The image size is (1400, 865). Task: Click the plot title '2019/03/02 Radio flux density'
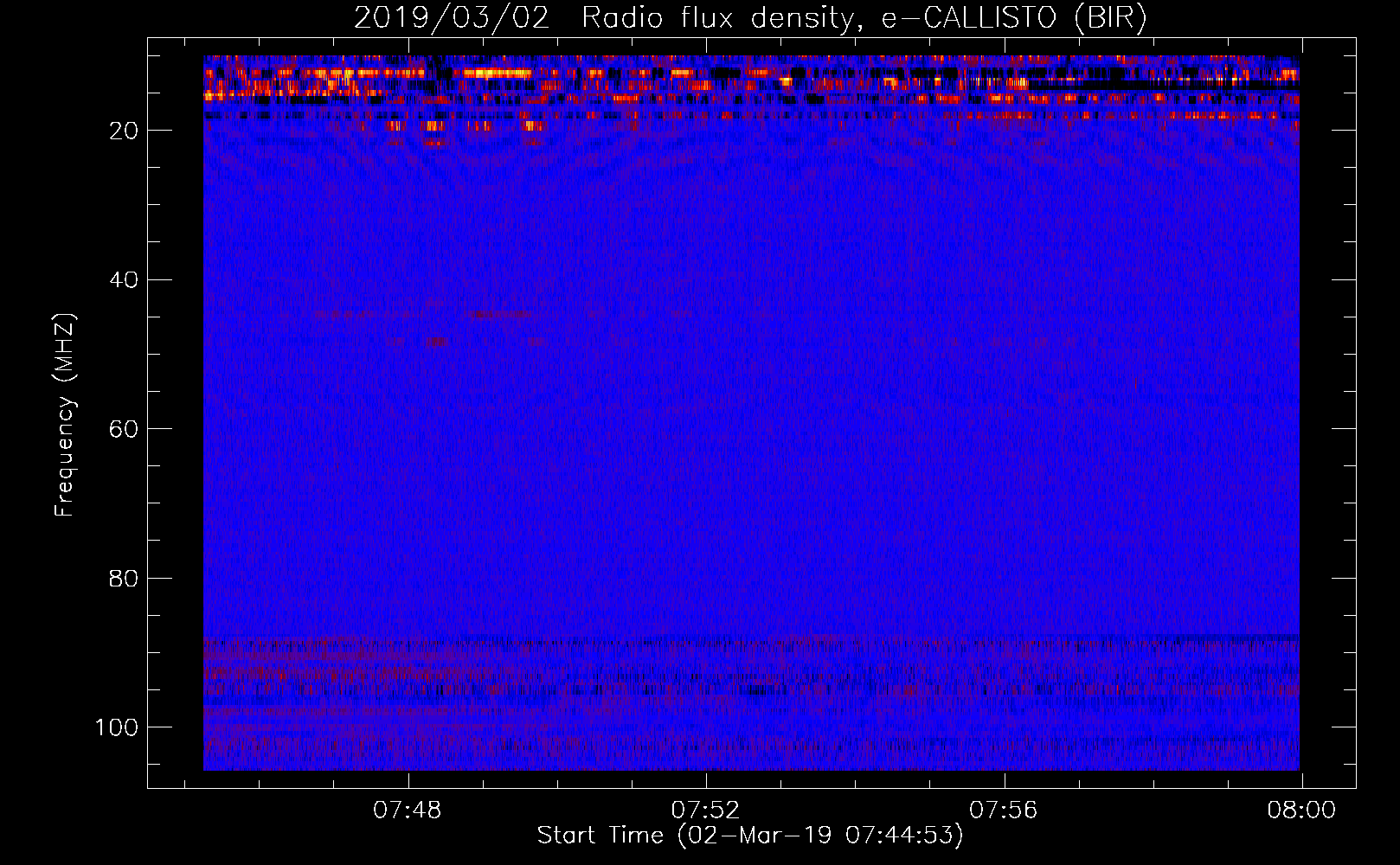click(749, 17)
